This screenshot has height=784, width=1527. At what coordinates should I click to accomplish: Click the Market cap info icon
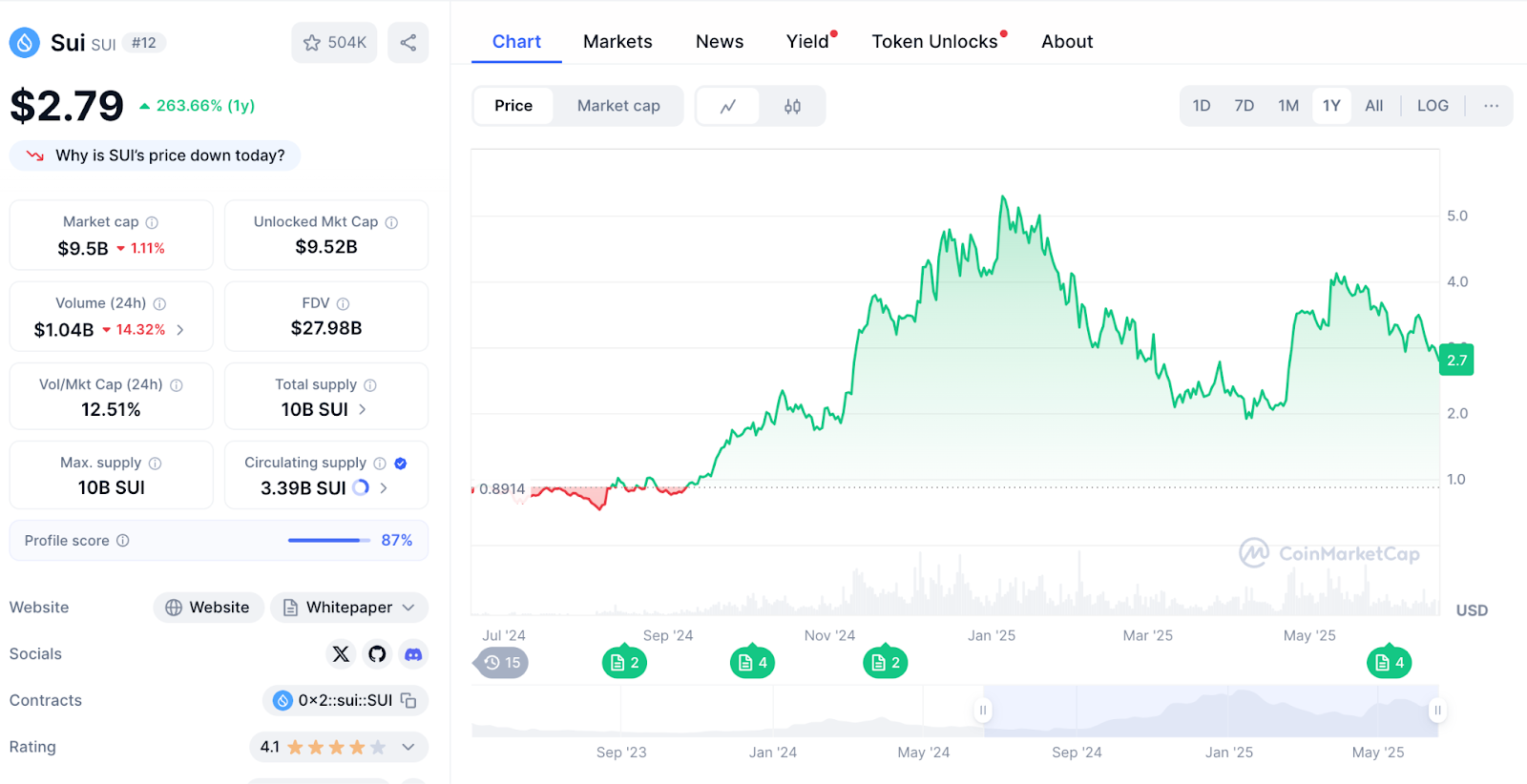[x=152, y=222]
